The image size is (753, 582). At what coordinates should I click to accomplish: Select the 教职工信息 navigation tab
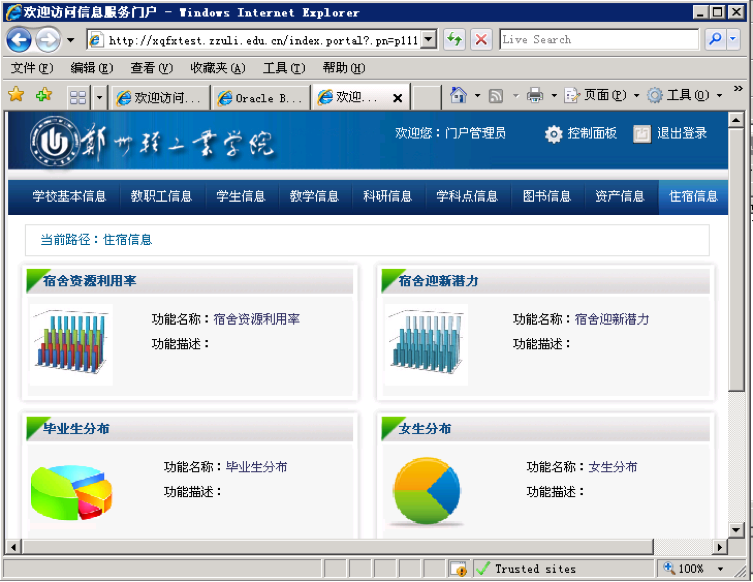pos(161,196)
